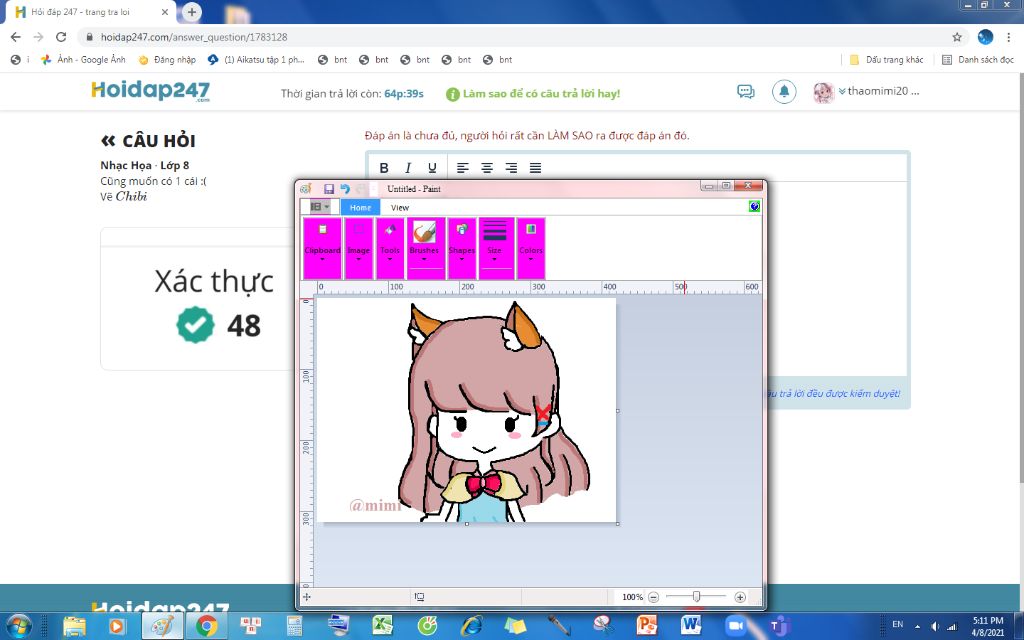Center align text in answer editor
Image resolution: width=1024 pixels, height=640 pixels.
tap(487, 168)
